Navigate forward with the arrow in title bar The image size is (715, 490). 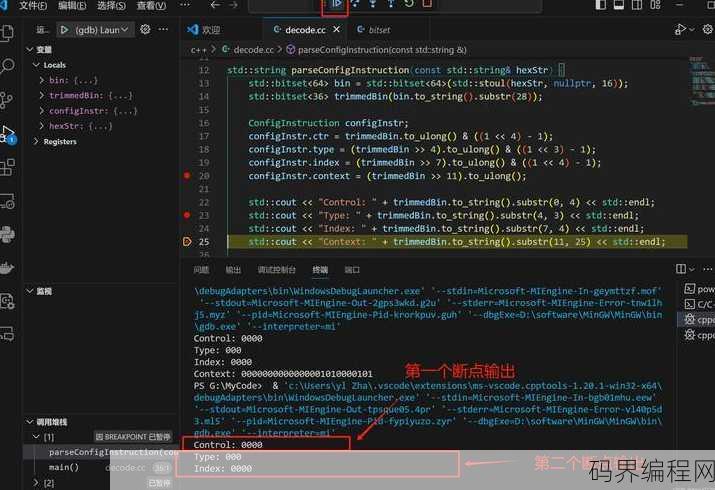coord(233,5)
